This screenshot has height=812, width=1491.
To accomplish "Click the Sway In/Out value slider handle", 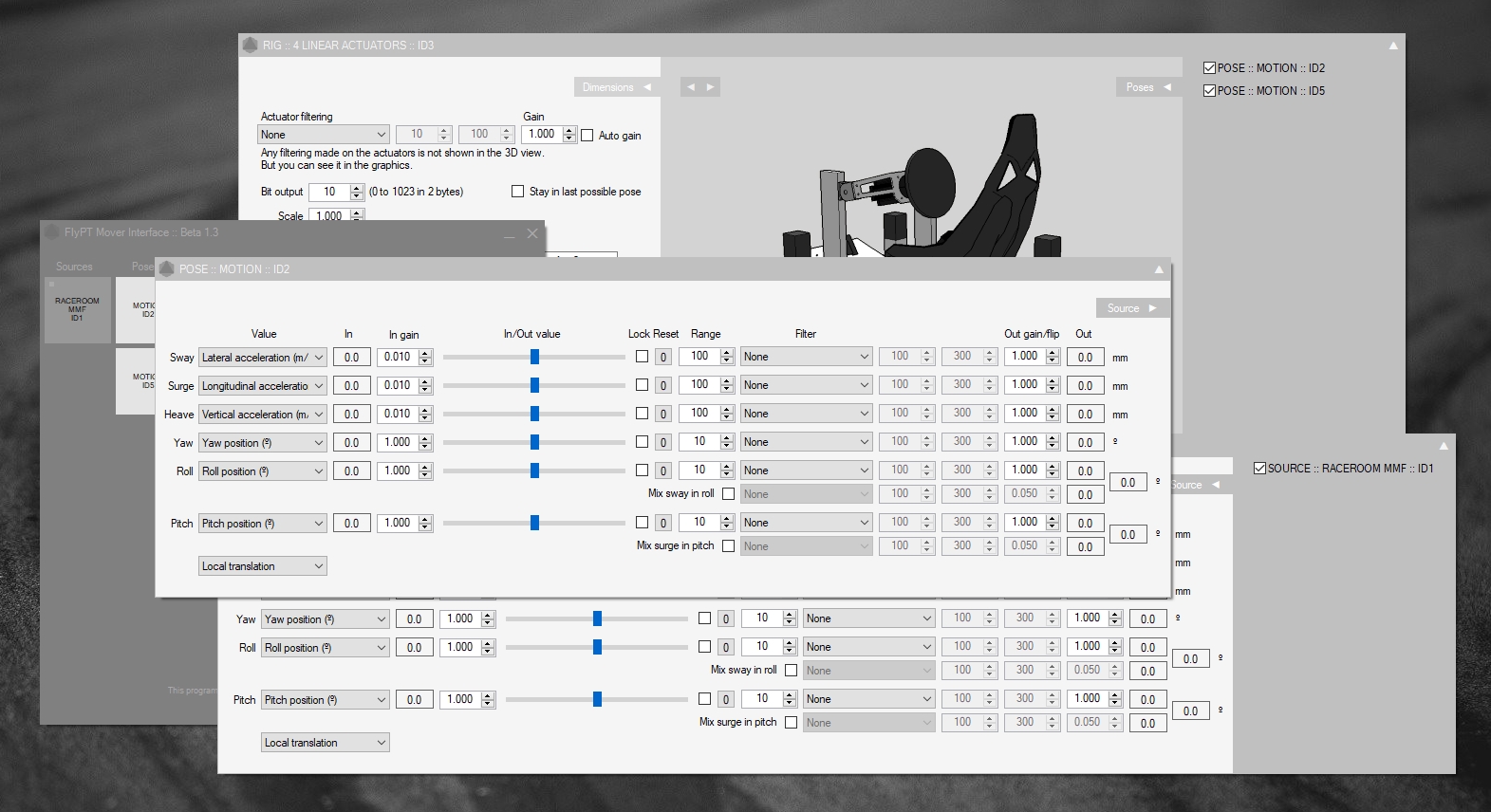I will point(534,357).
